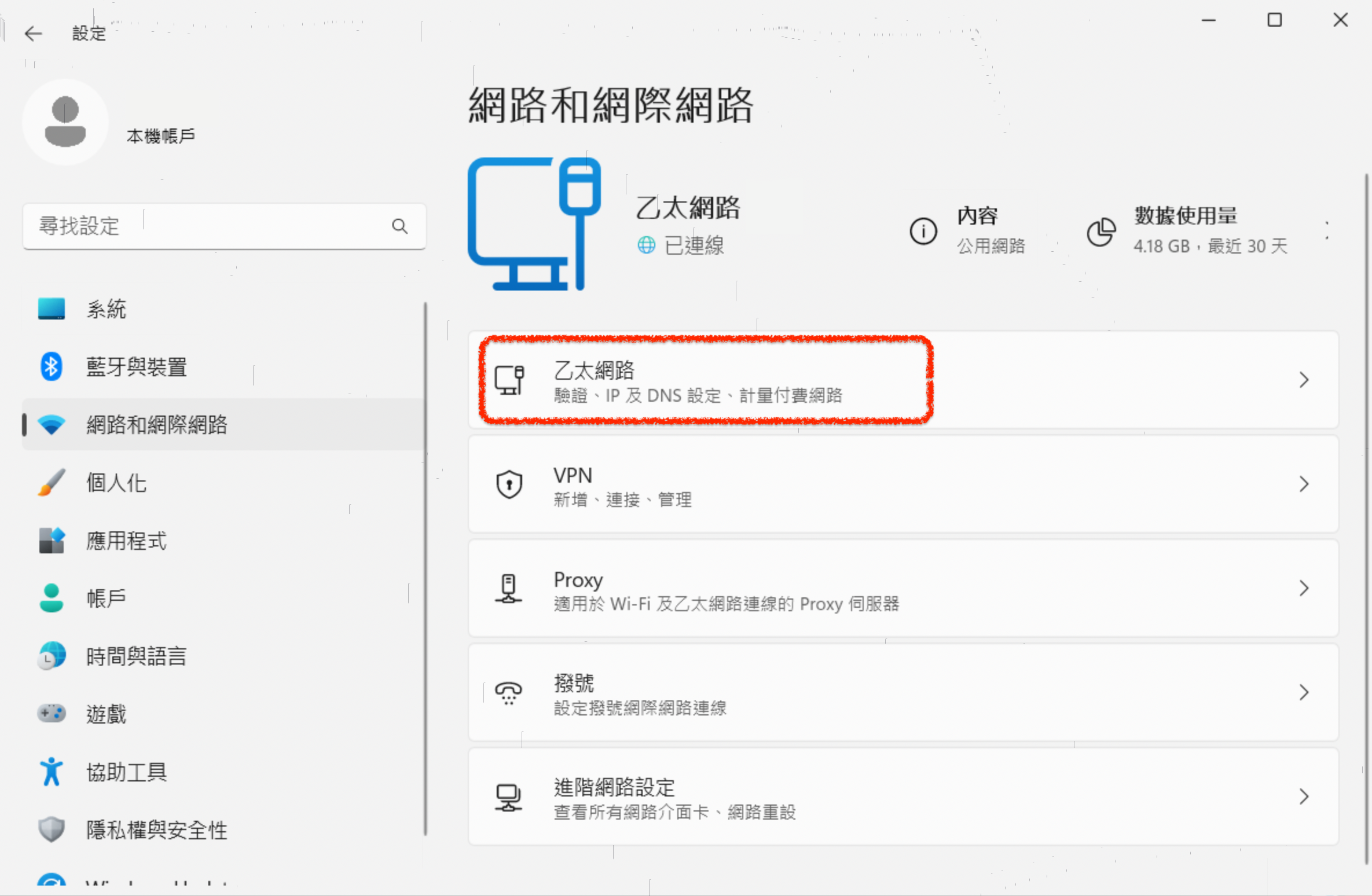Click the large Ethernet monitor icon
This screenshot has height=896, width=1372.
533,224
